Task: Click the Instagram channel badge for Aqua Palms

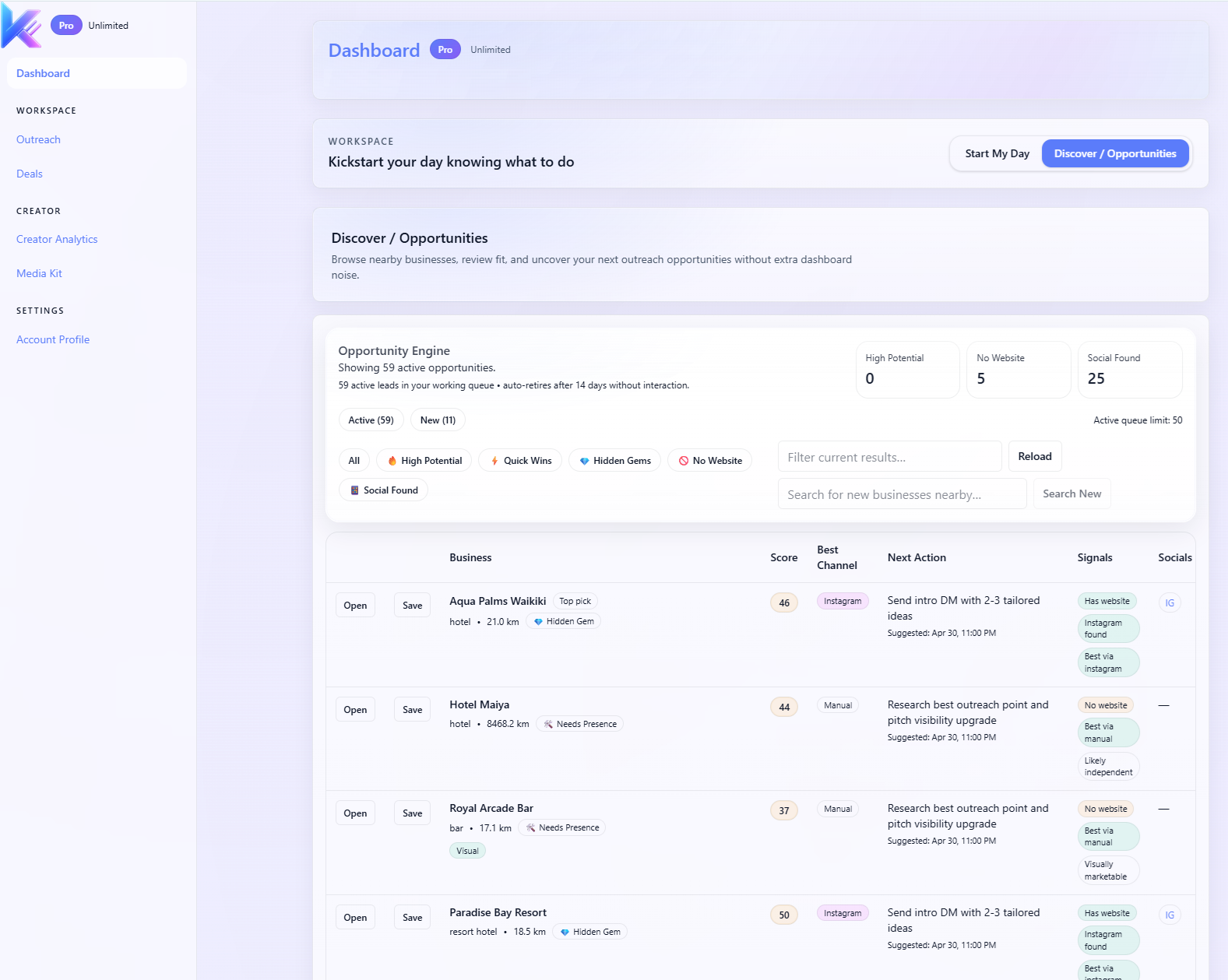Action: coord(843,602)
